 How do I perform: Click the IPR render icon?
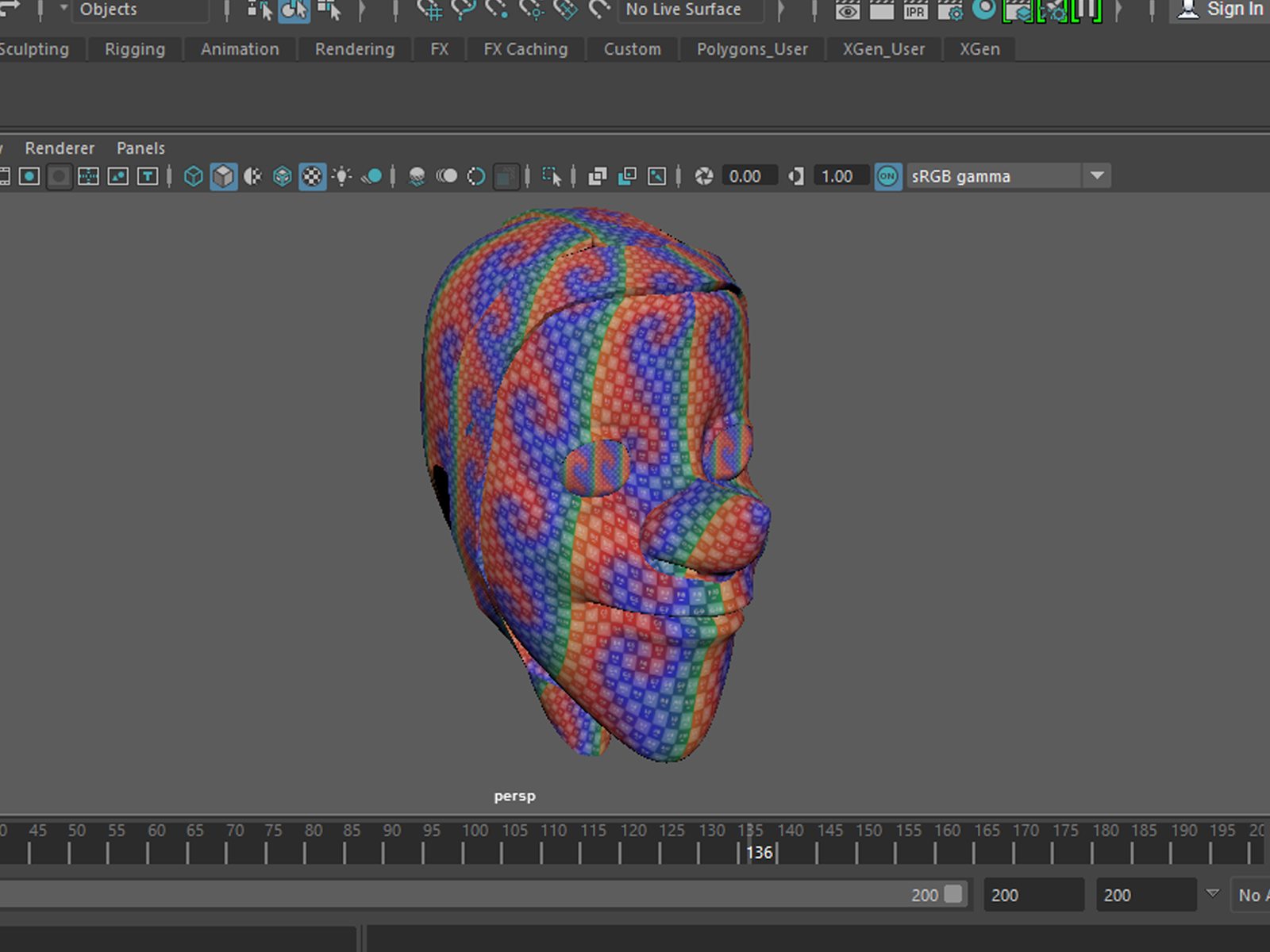coord(915,10)
